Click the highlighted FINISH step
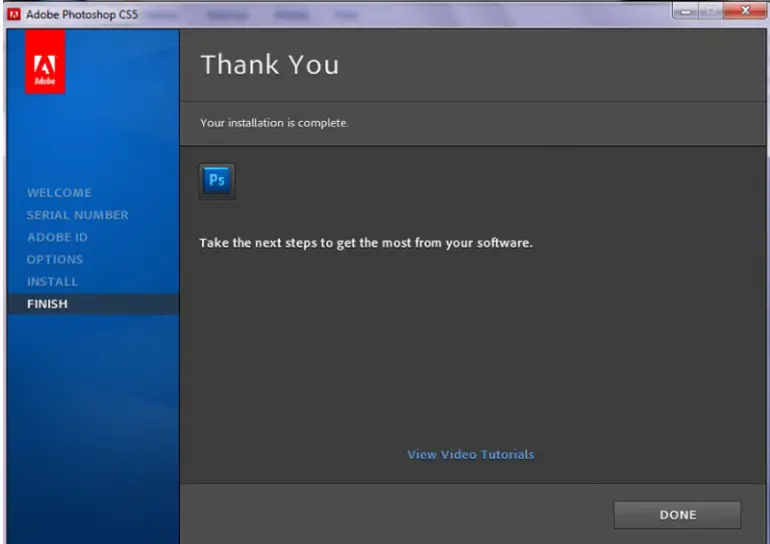Screen dimensions: 770x544 tap(48, 304)
